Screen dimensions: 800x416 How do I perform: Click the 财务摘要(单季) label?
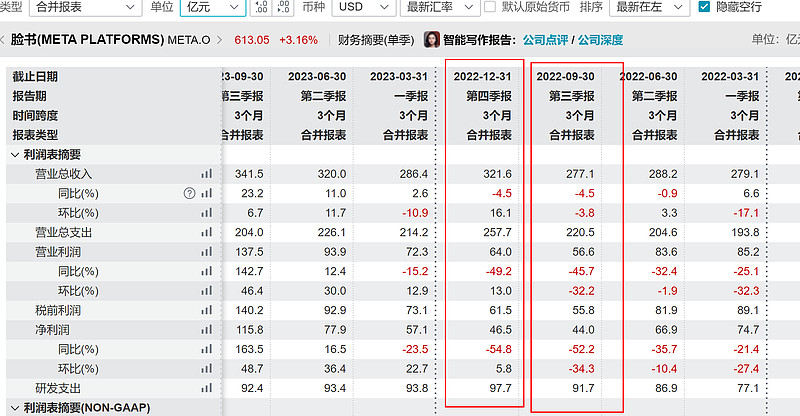376,40
